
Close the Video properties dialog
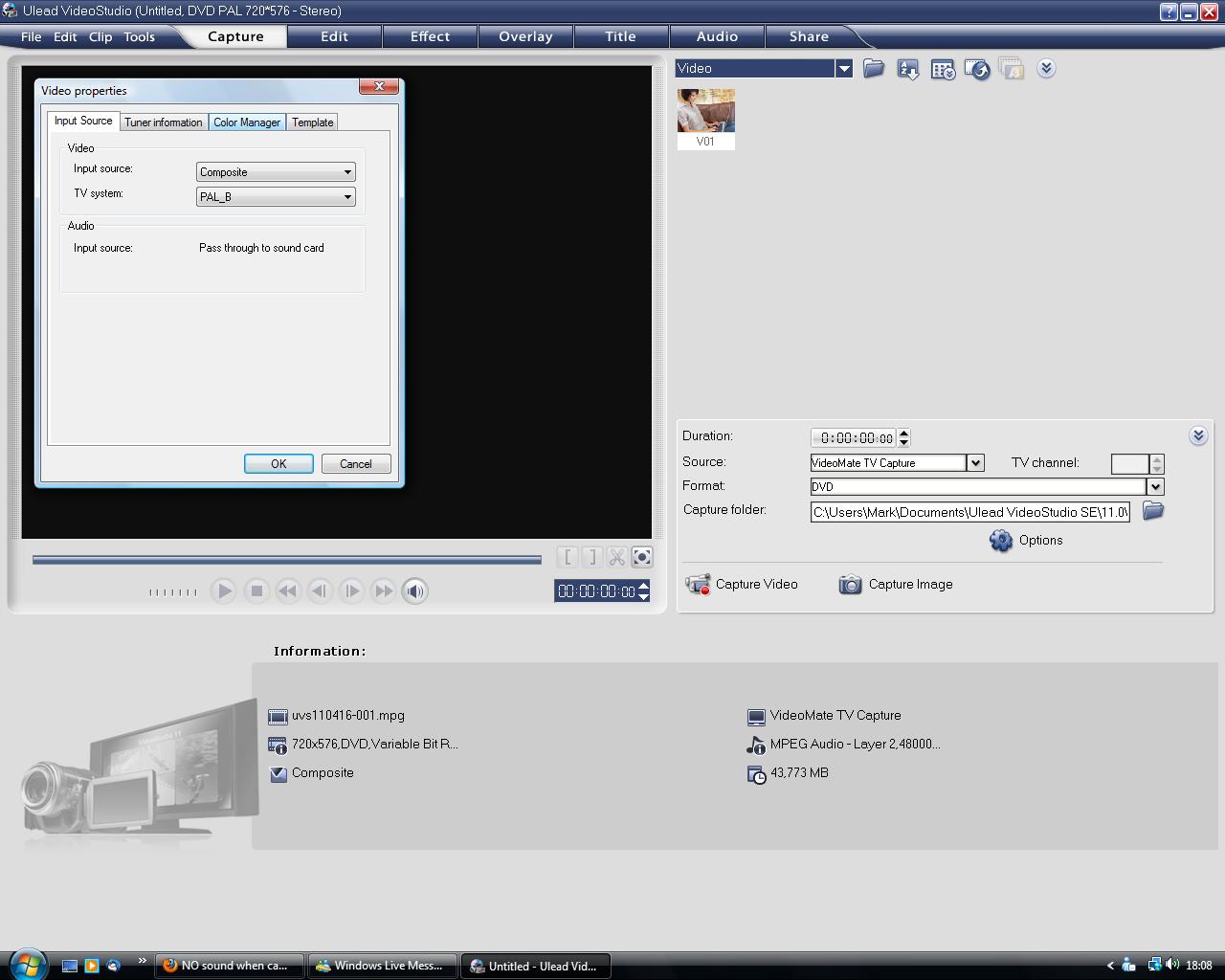click(379, 86)
